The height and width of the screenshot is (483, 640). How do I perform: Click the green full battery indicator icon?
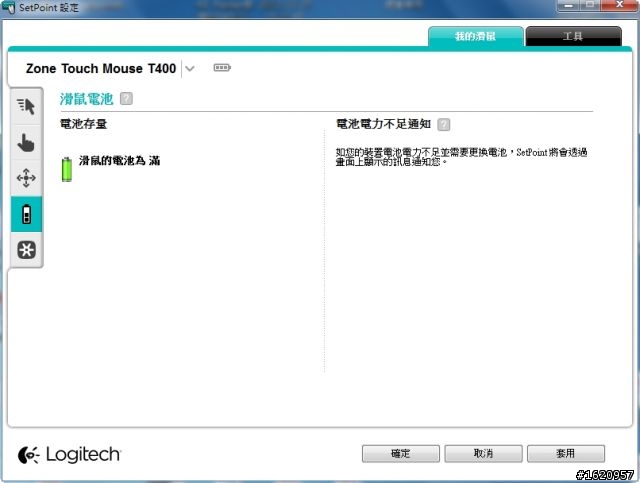(x=67, y=169)
